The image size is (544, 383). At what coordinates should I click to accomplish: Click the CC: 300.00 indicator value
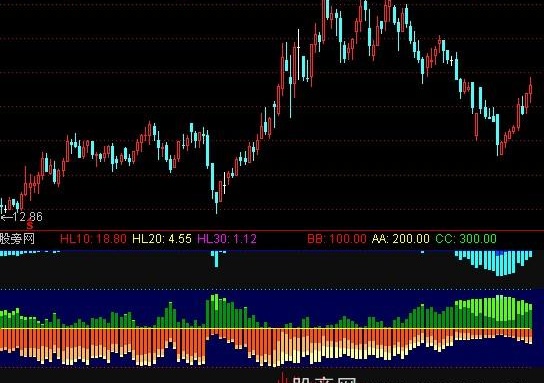(x=466, y=239)
